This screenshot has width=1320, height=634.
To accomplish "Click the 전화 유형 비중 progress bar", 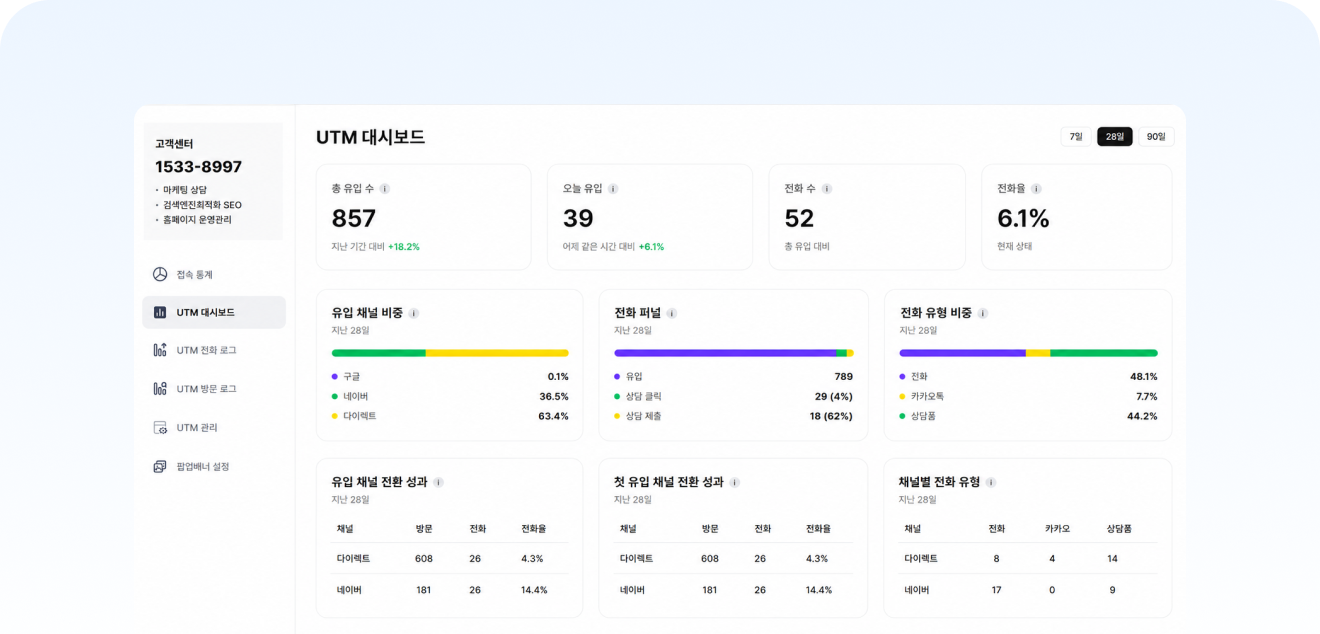I will click(x=1028, y=353).
